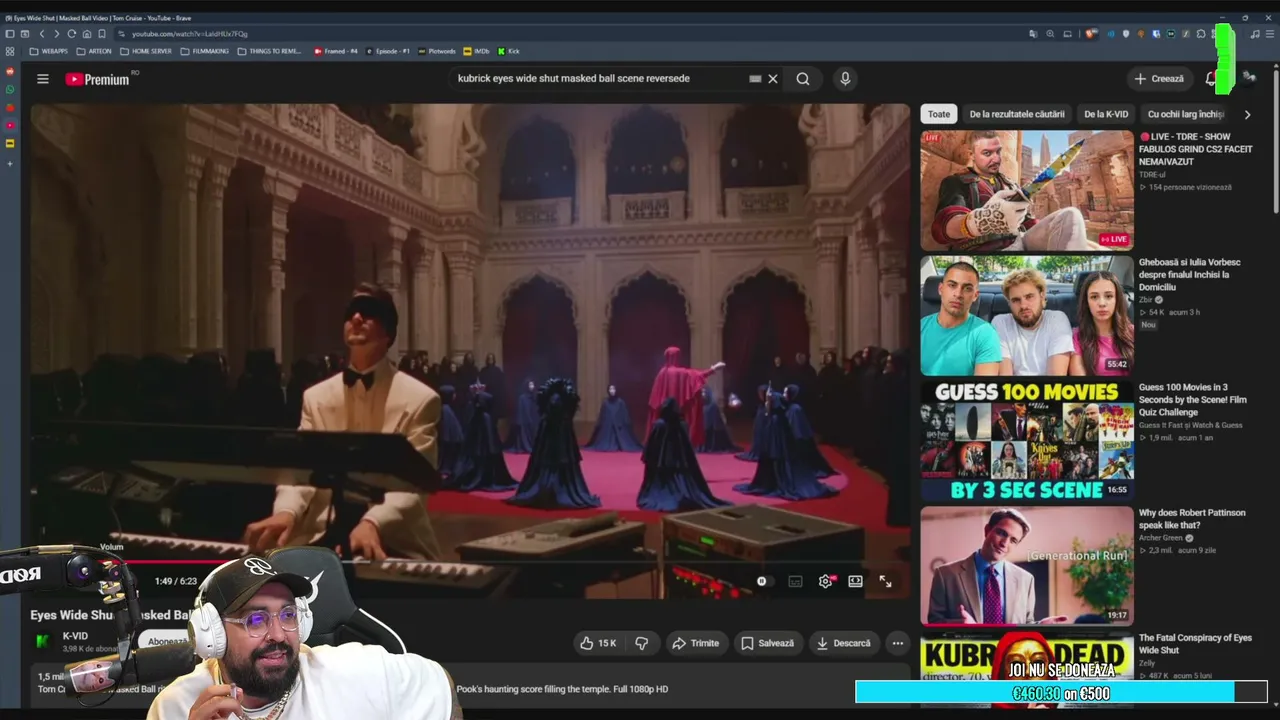Open the THINGS TO REME... bookmarks folder
Screen dimensions: 1280x720
click(270, 51)
